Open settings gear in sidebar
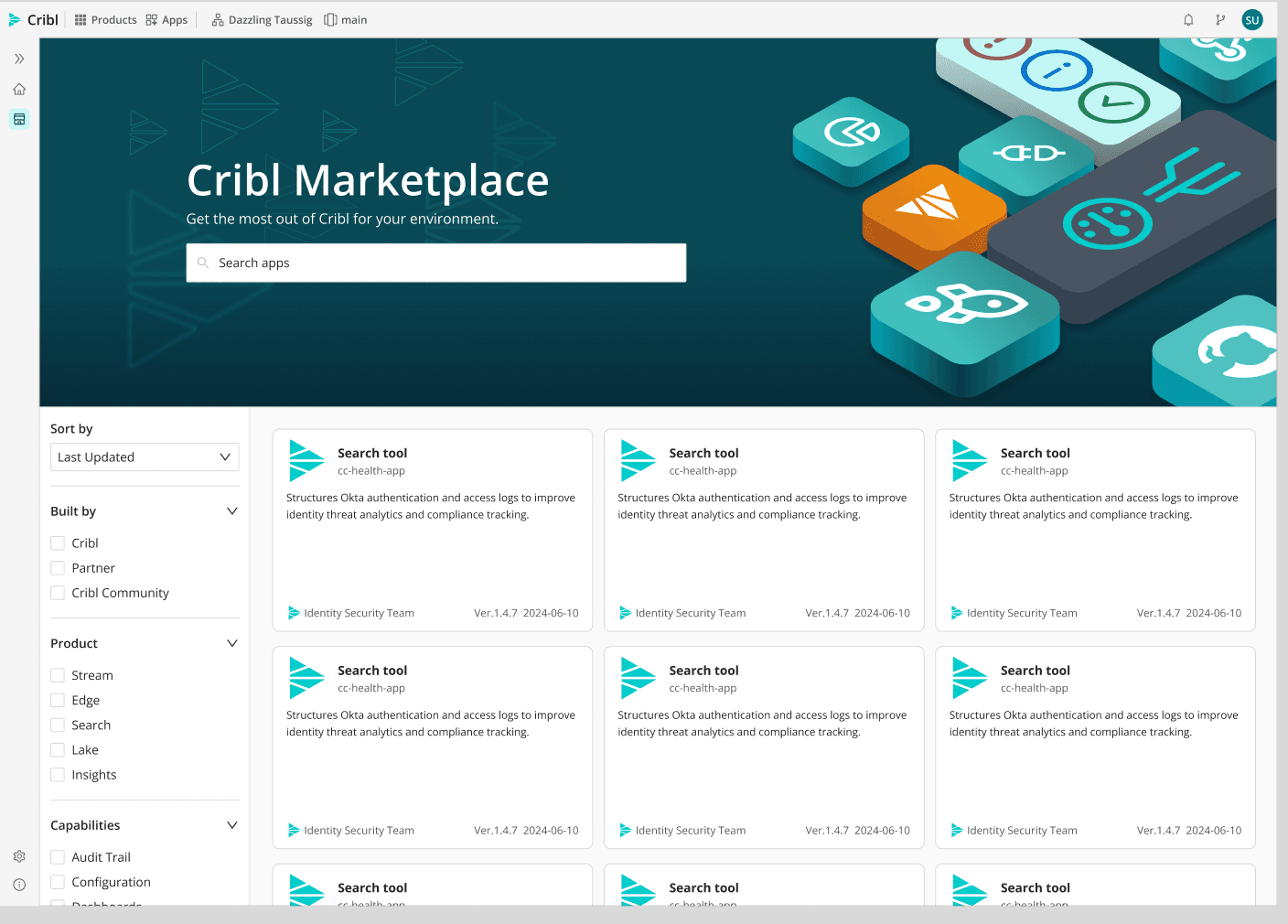Image resolution: width=1288 pixels, height=924 pixels. (19, 856)
